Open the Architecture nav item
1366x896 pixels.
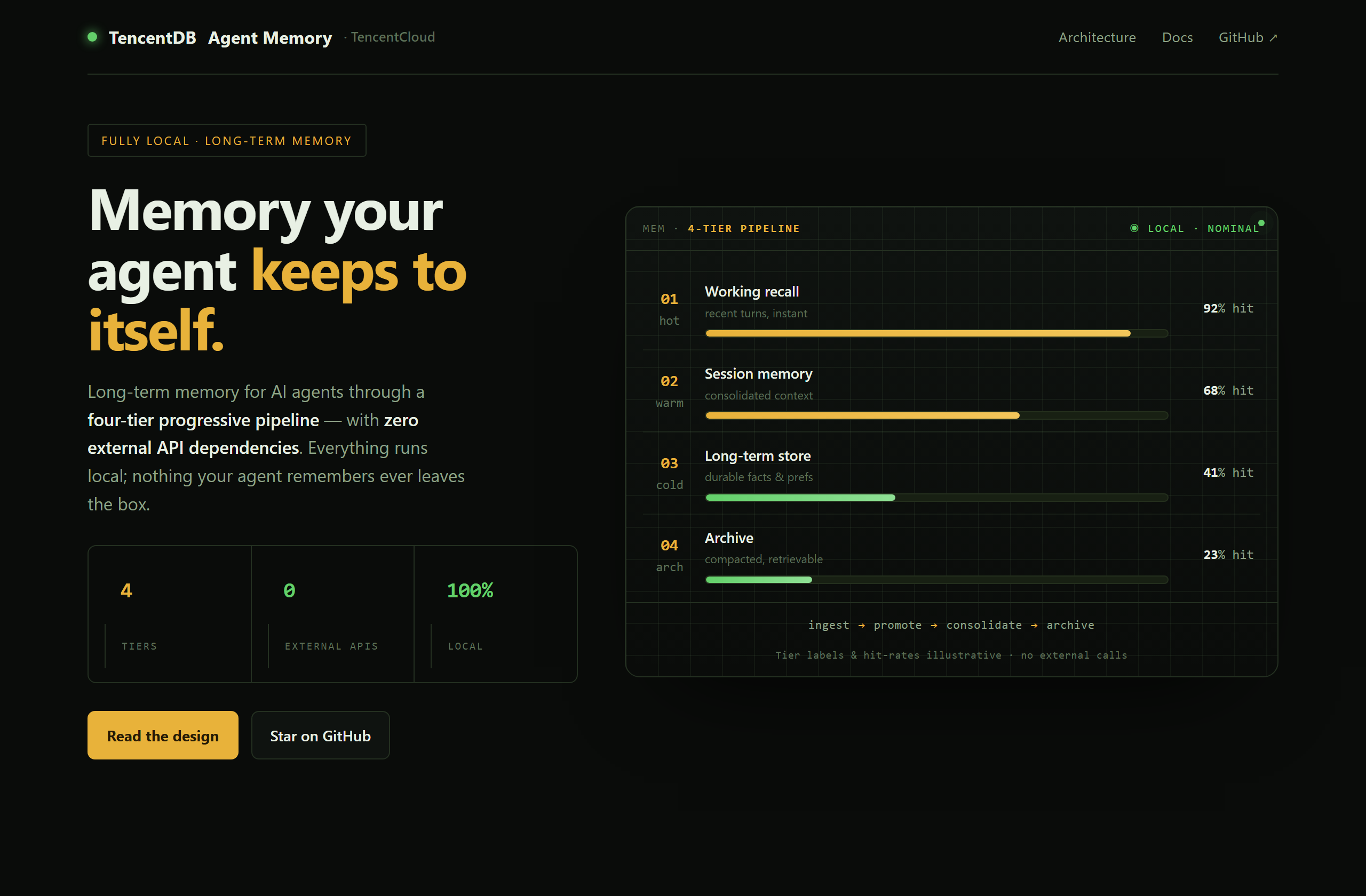click(x=1097, y=37)
